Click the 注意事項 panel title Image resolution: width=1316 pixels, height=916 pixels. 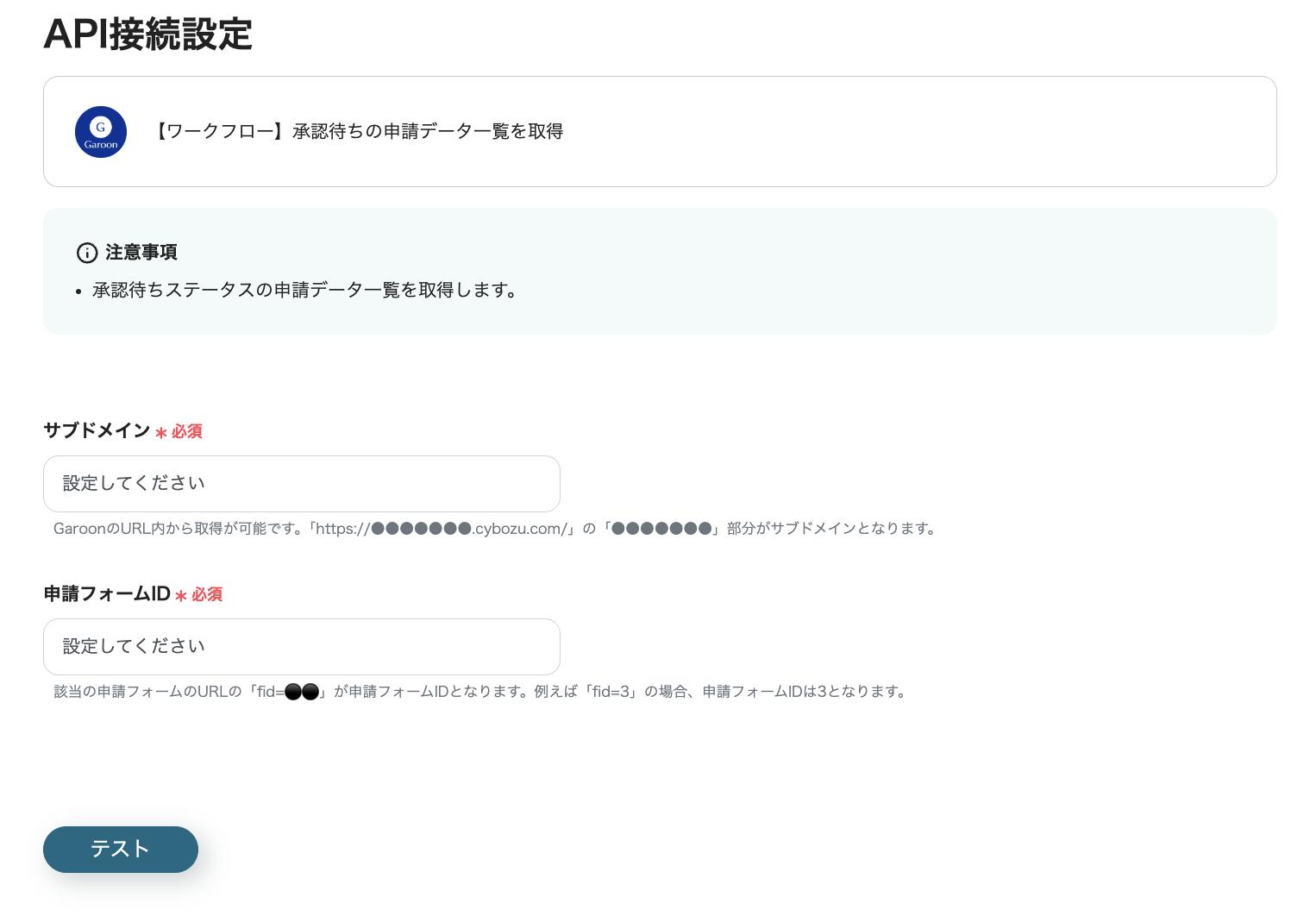pos(141,253)
